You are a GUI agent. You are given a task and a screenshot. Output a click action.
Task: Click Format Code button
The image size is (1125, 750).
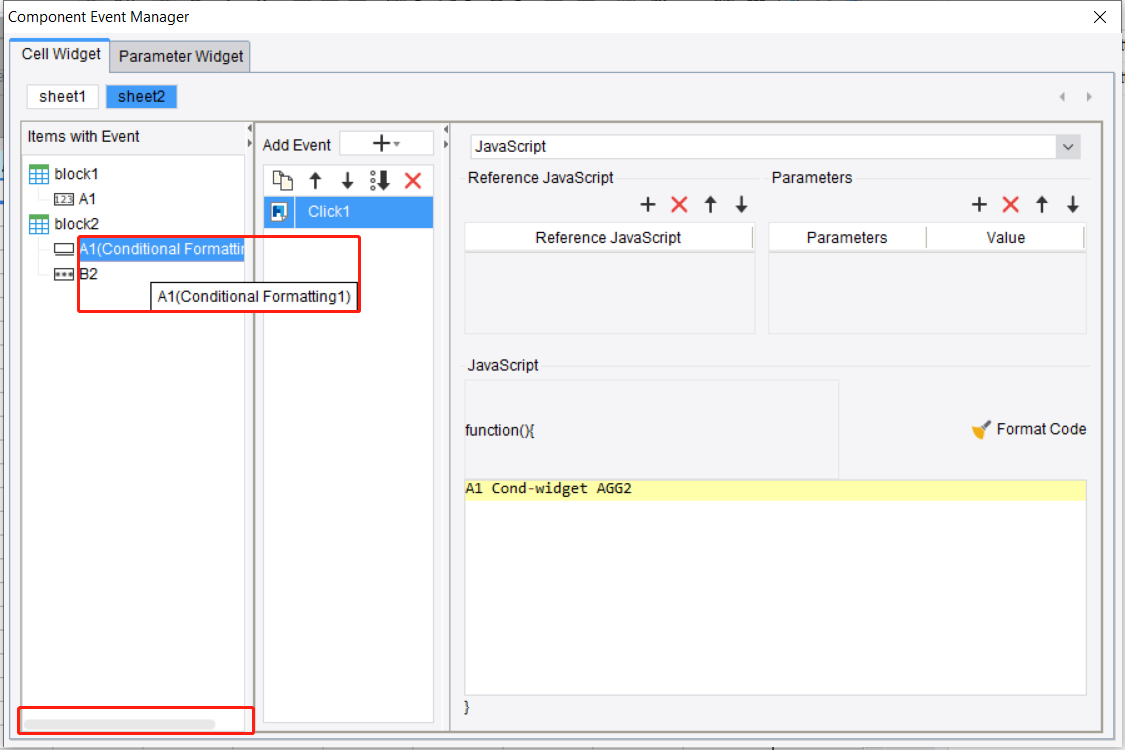[1028, 429]
